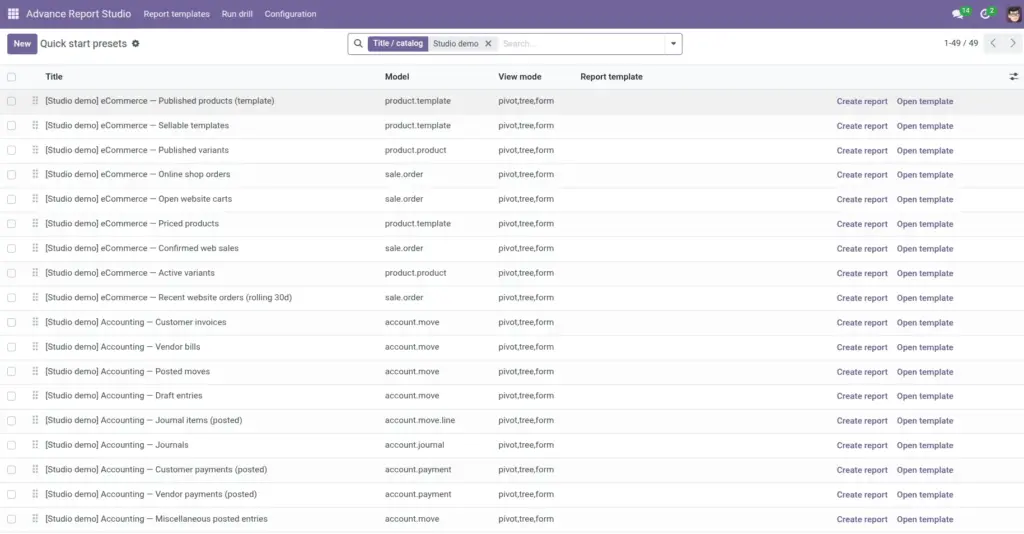
Task: Check the Published products (template) row checkbox
Action: tap(12, 101)
